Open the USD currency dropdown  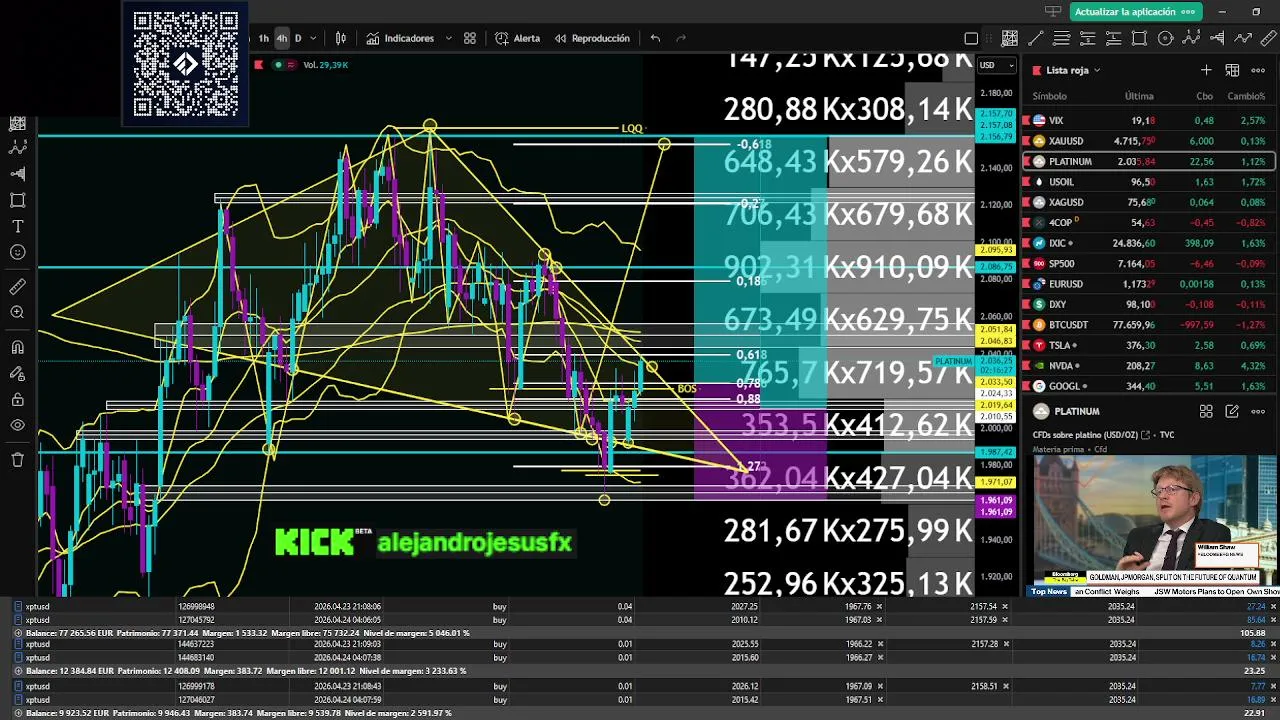(996, 65)
